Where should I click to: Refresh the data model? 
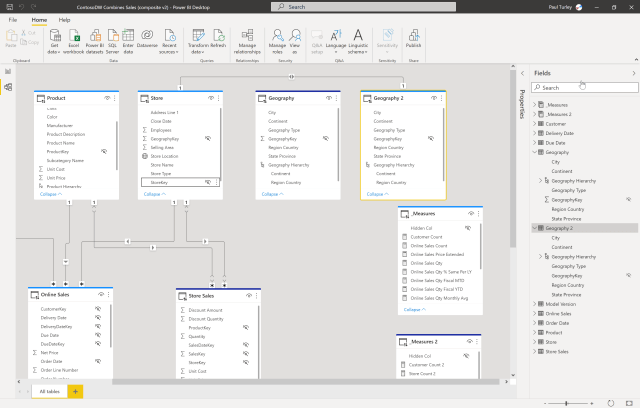(218, 39)
